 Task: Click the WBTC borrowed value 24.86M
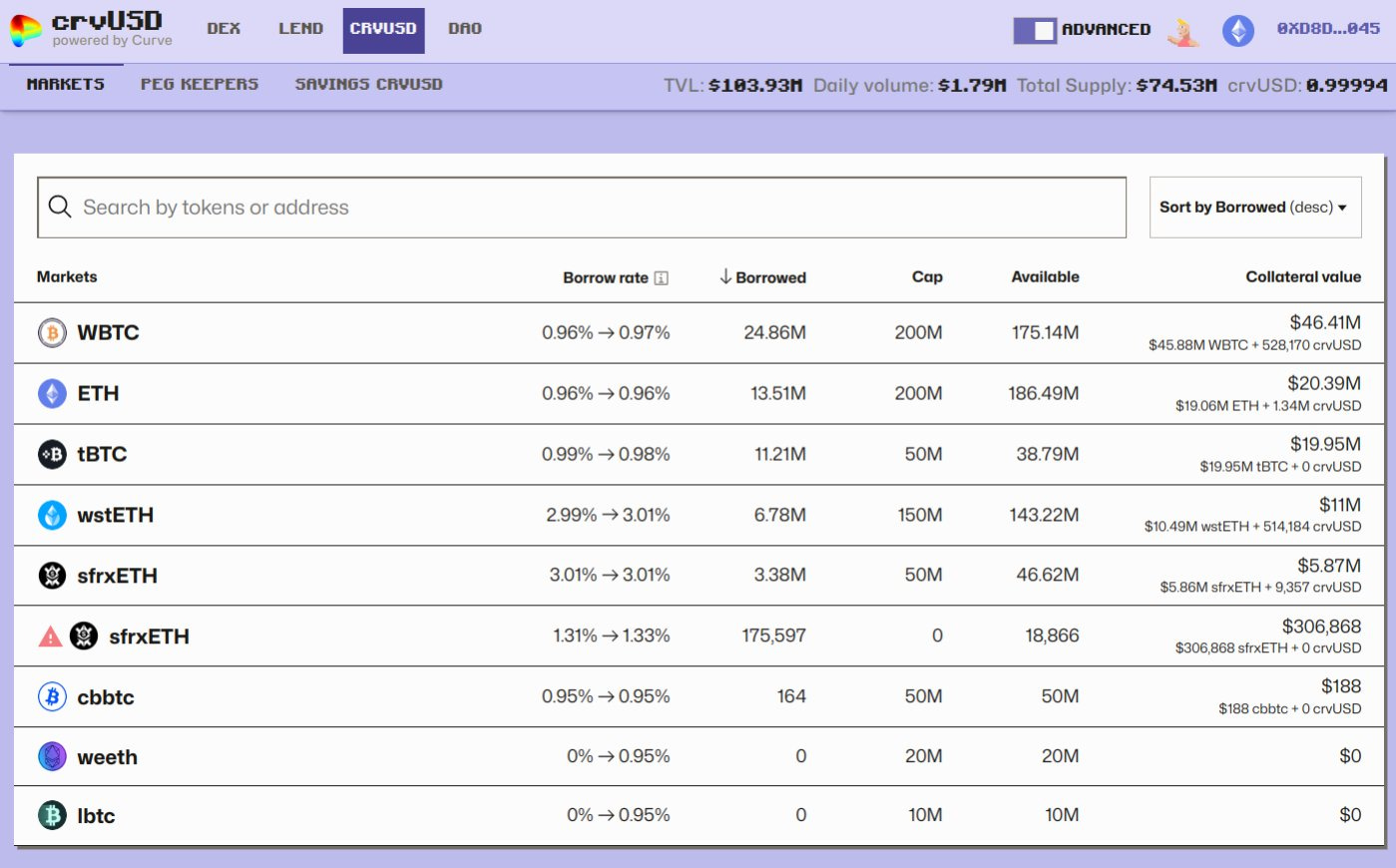pyautogui.click(x=774, y=332)
